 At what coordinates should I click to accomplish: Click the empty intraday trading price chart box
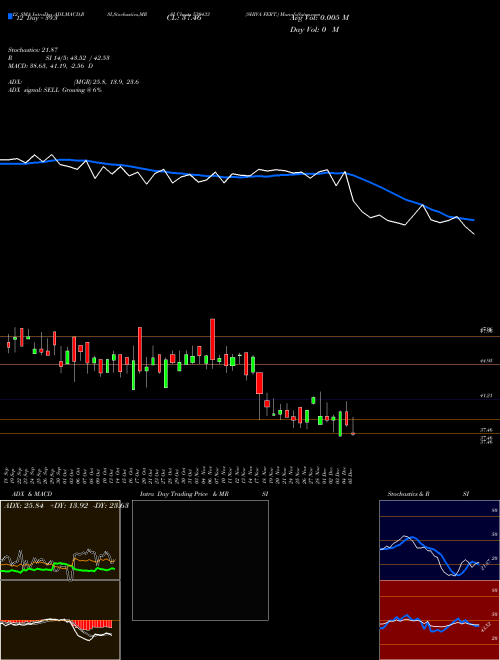click(200, 560)
